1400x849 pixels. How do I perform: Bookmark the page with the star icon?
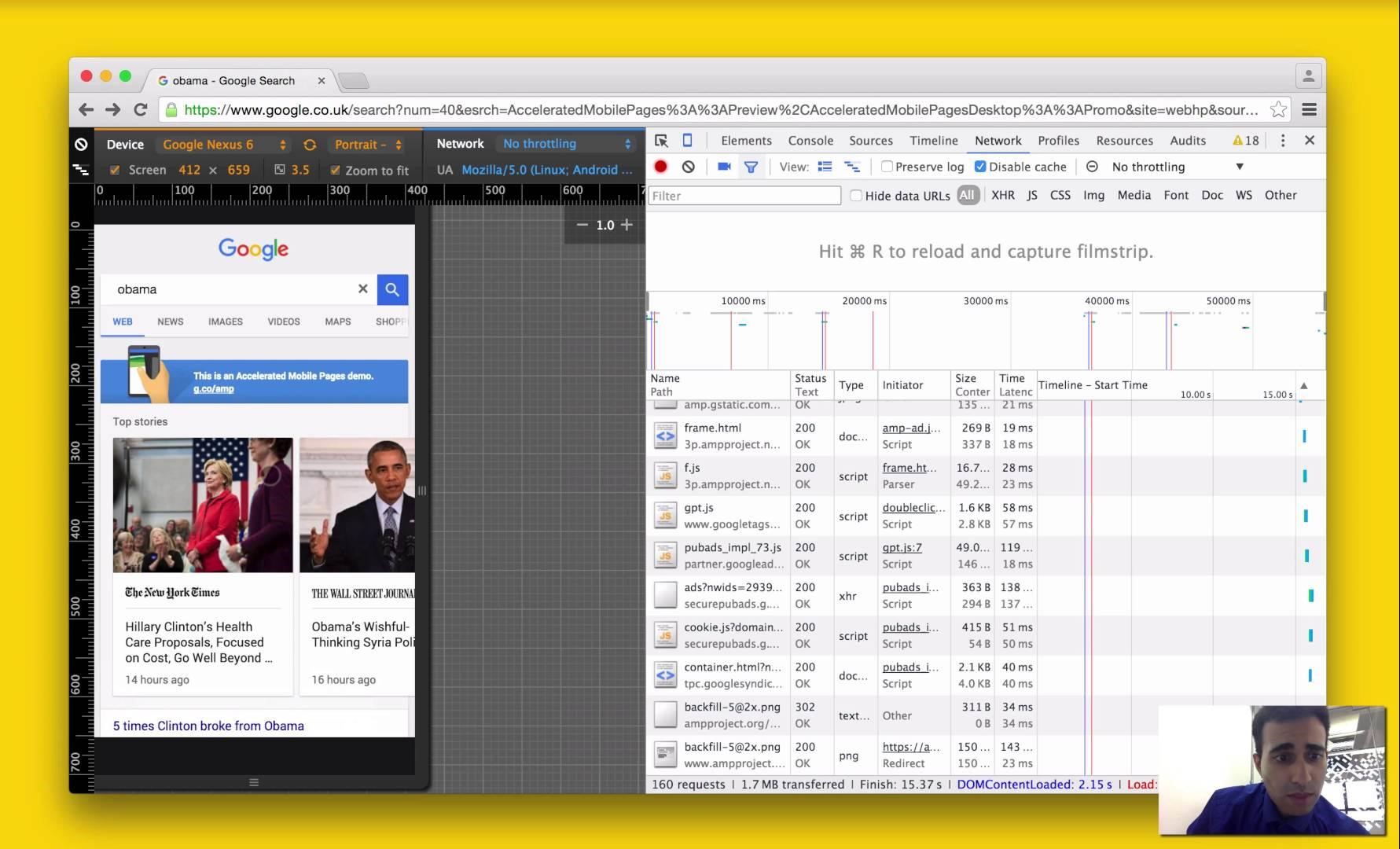click(1279, 110)
